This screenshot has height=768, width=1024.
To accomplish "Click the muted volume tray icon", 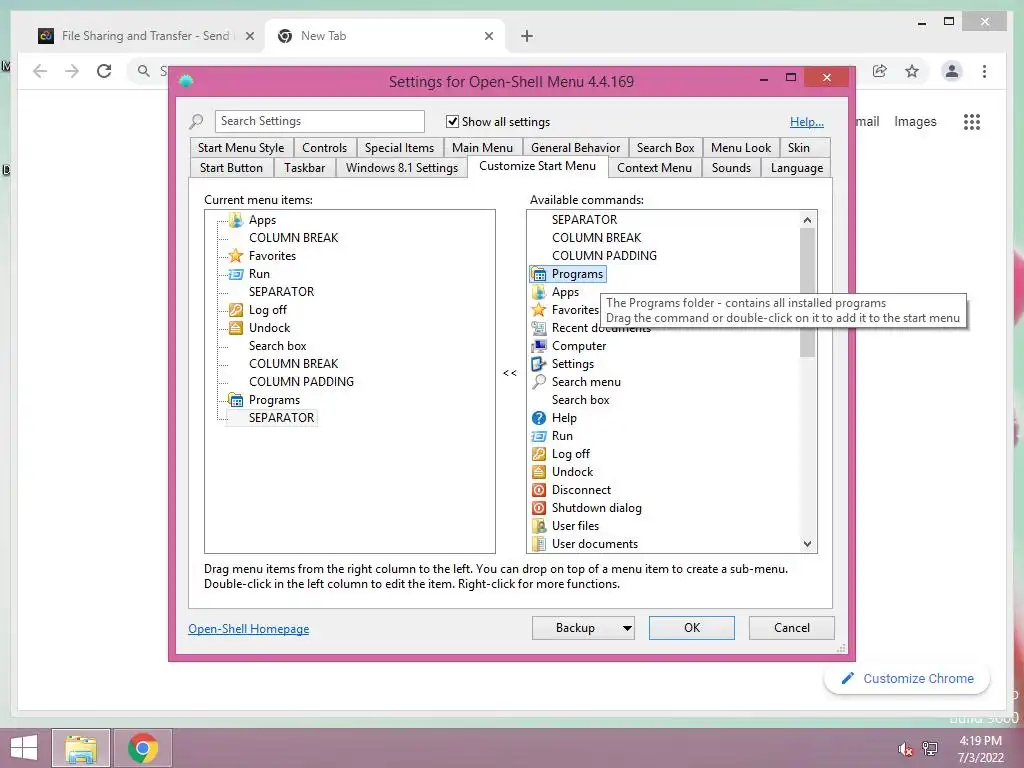I will (904, 749).
